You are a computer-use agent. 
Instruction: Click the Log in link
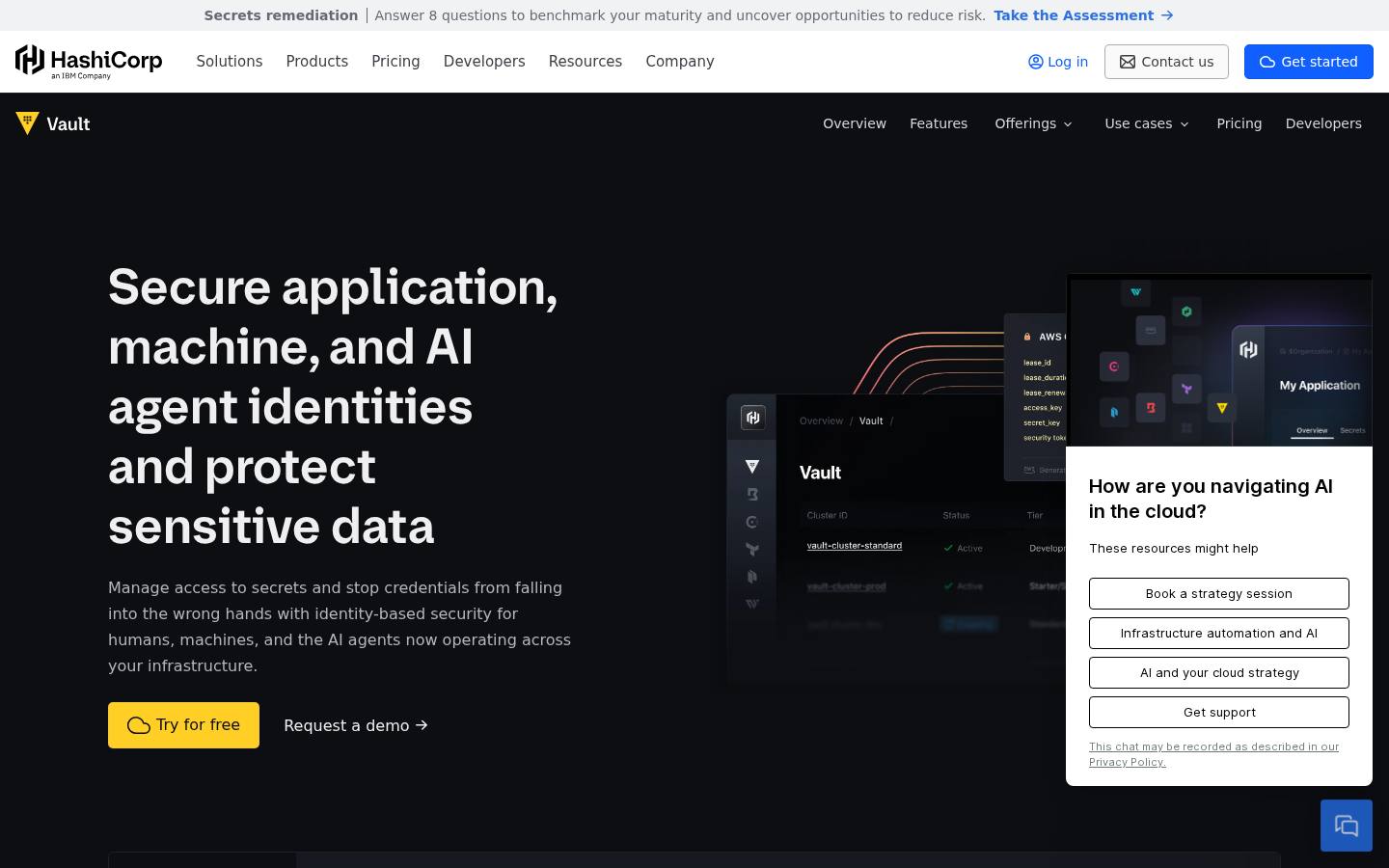1058,62
